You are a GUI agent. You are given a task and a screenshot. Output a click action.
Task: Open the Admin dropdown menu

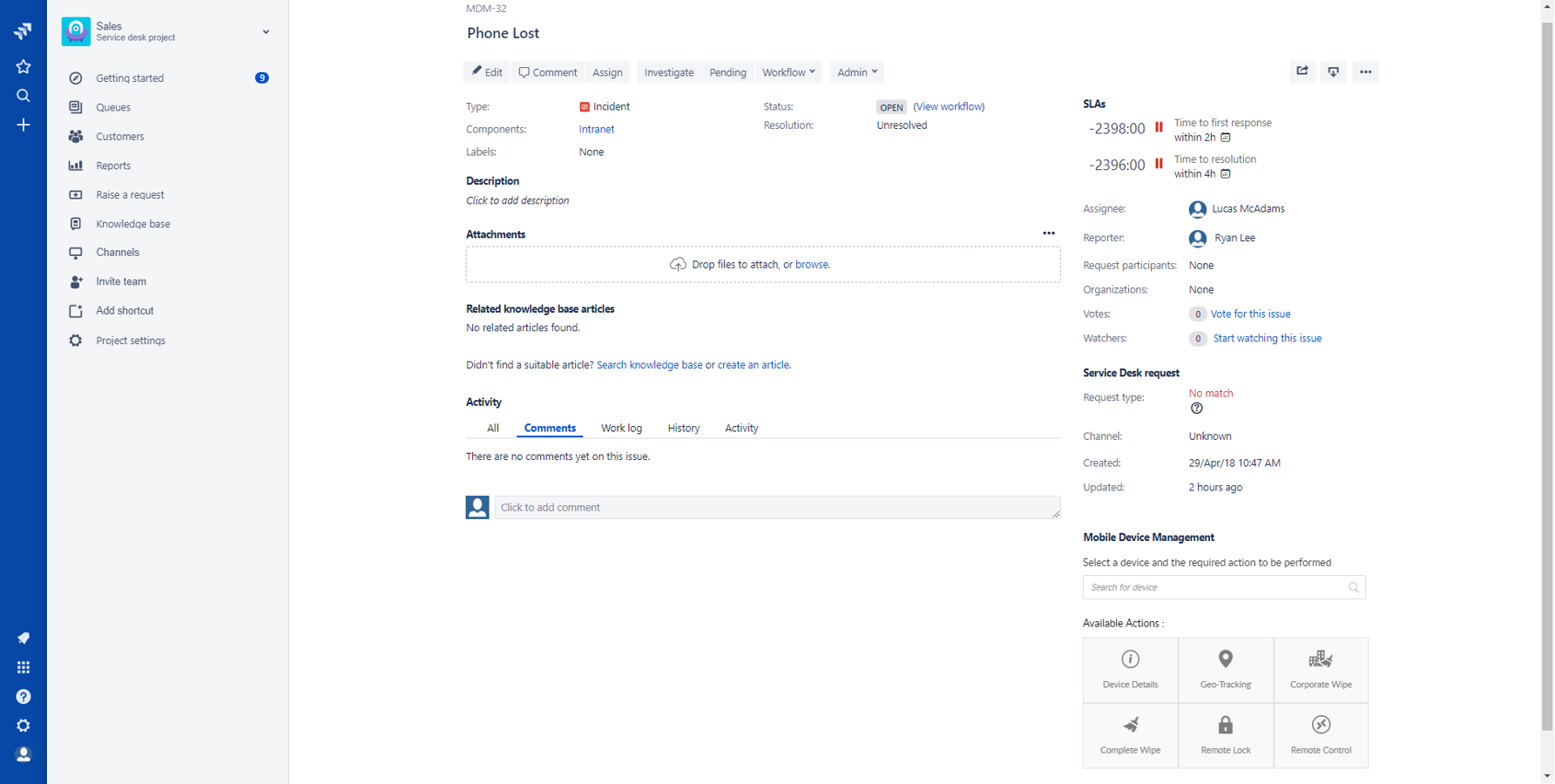(x=856, y=72)
